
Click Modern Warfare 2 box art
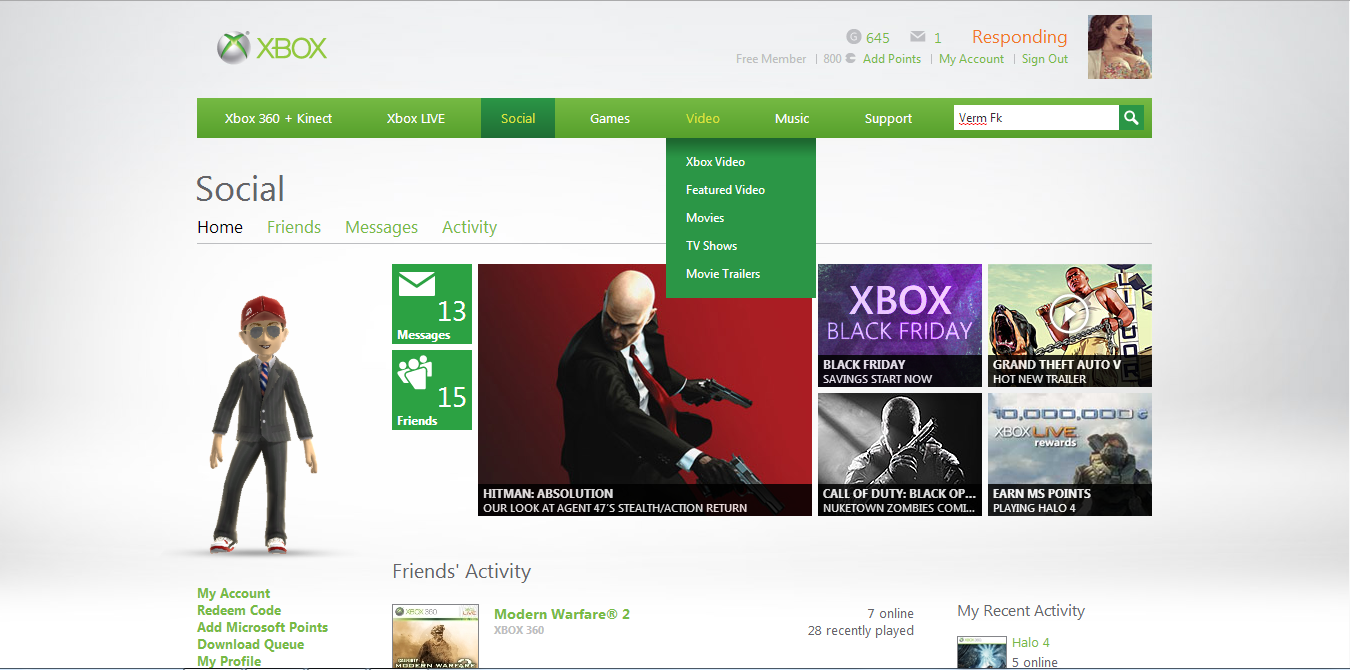tap(435, 637)
